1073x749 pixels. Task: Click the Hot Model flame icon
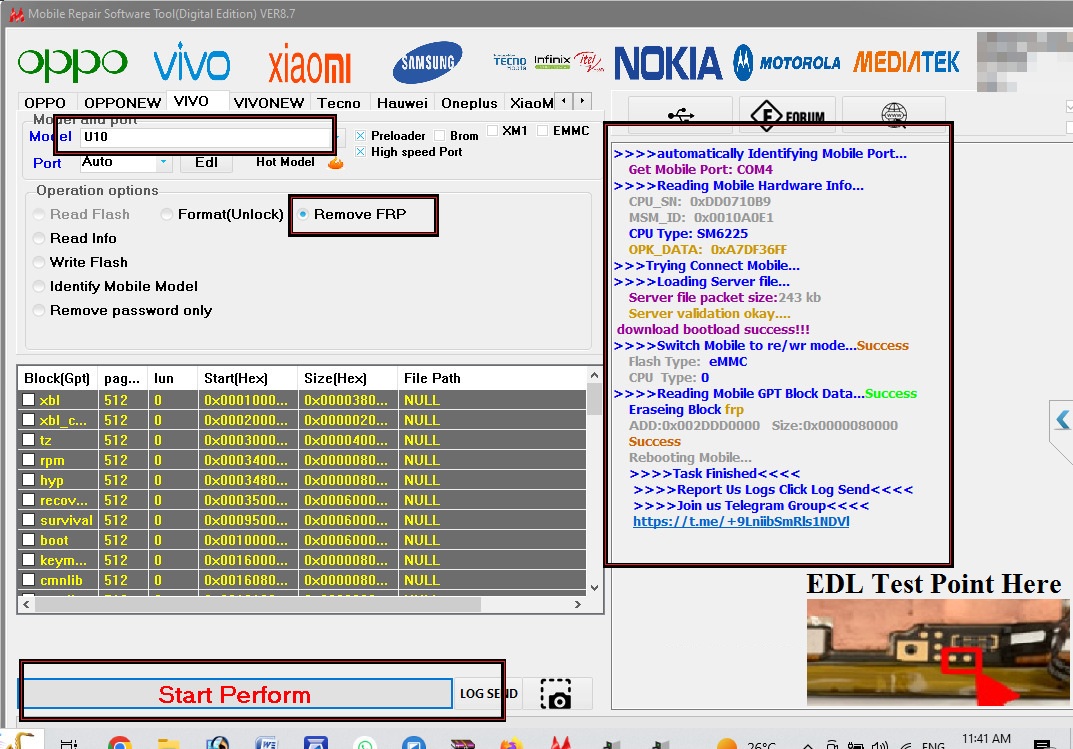coord(335,163)
